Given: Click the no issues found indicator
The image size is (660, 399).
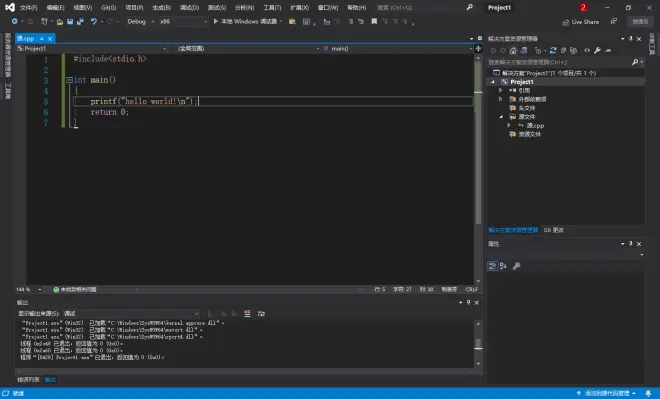Looking at the screenshot, I should (75, 290).
